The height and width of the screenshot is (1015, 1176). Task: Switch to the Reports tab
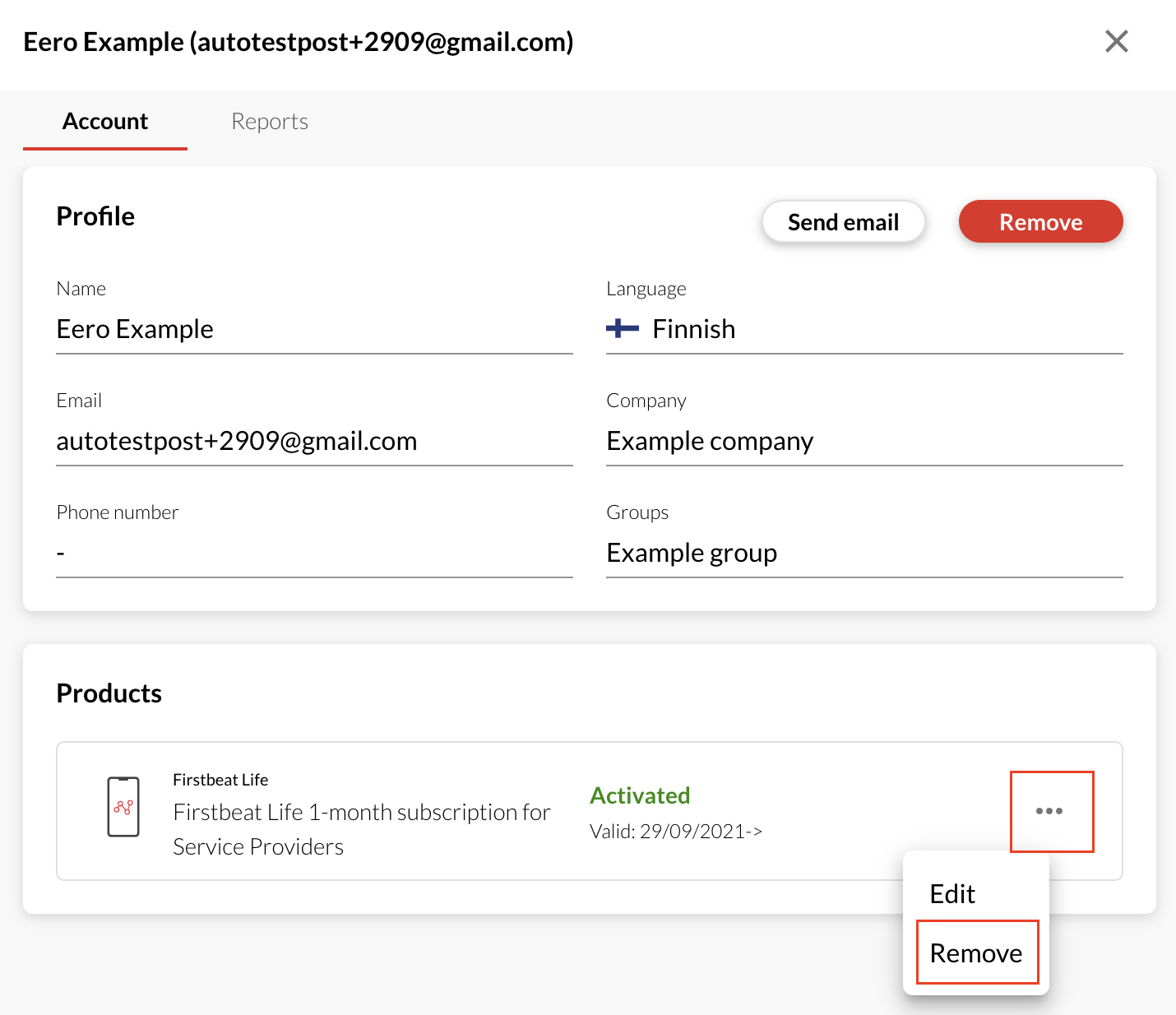[x=269, y=122]
